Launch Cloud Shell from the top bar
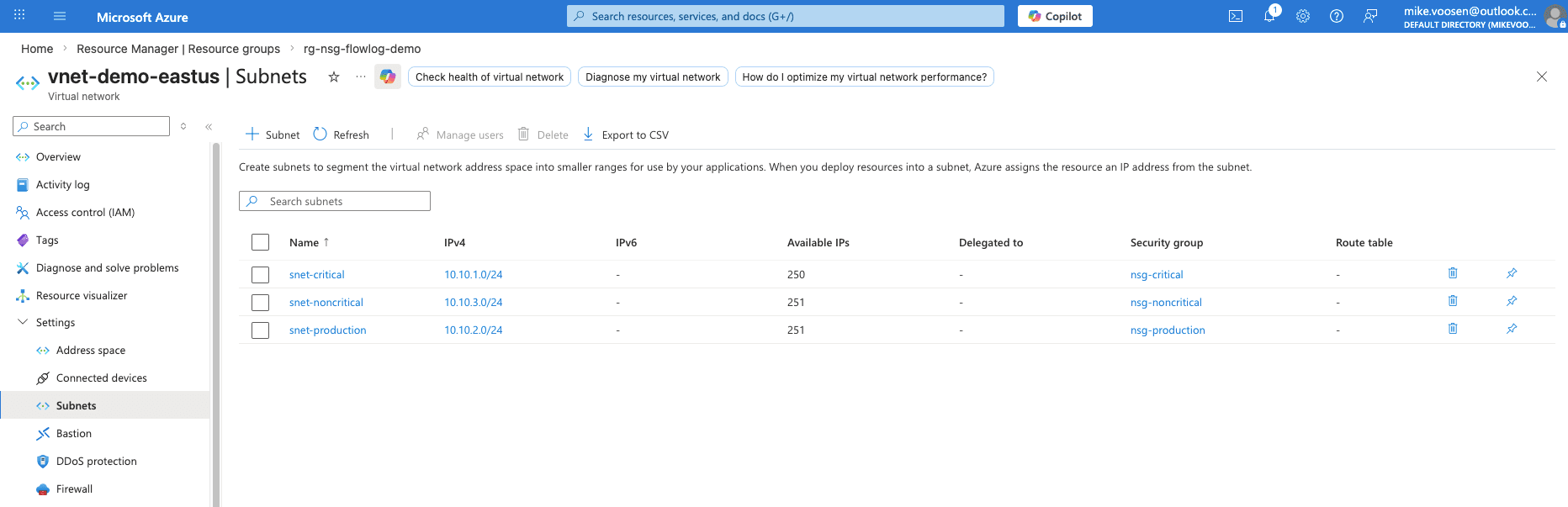The height and width of the screenshot is (507, 1568). [1236, 16]
